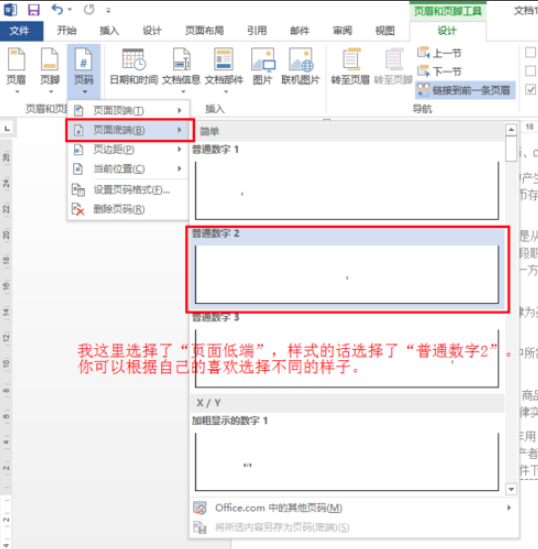Select the 普通数字 1 page number style
538x549 pixels.
click(x=347, y=185)
